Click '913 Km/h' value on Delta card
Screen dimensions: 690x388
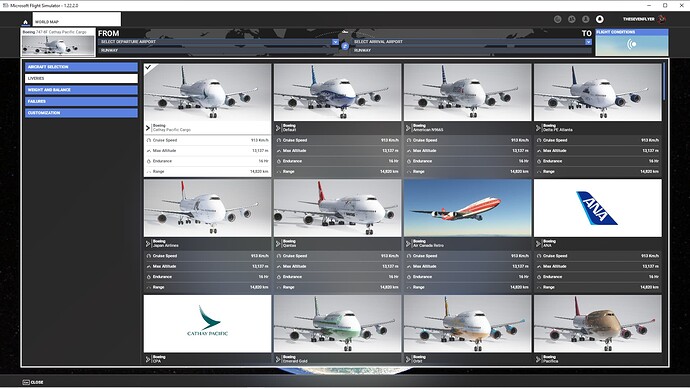(x=650, y=140)
